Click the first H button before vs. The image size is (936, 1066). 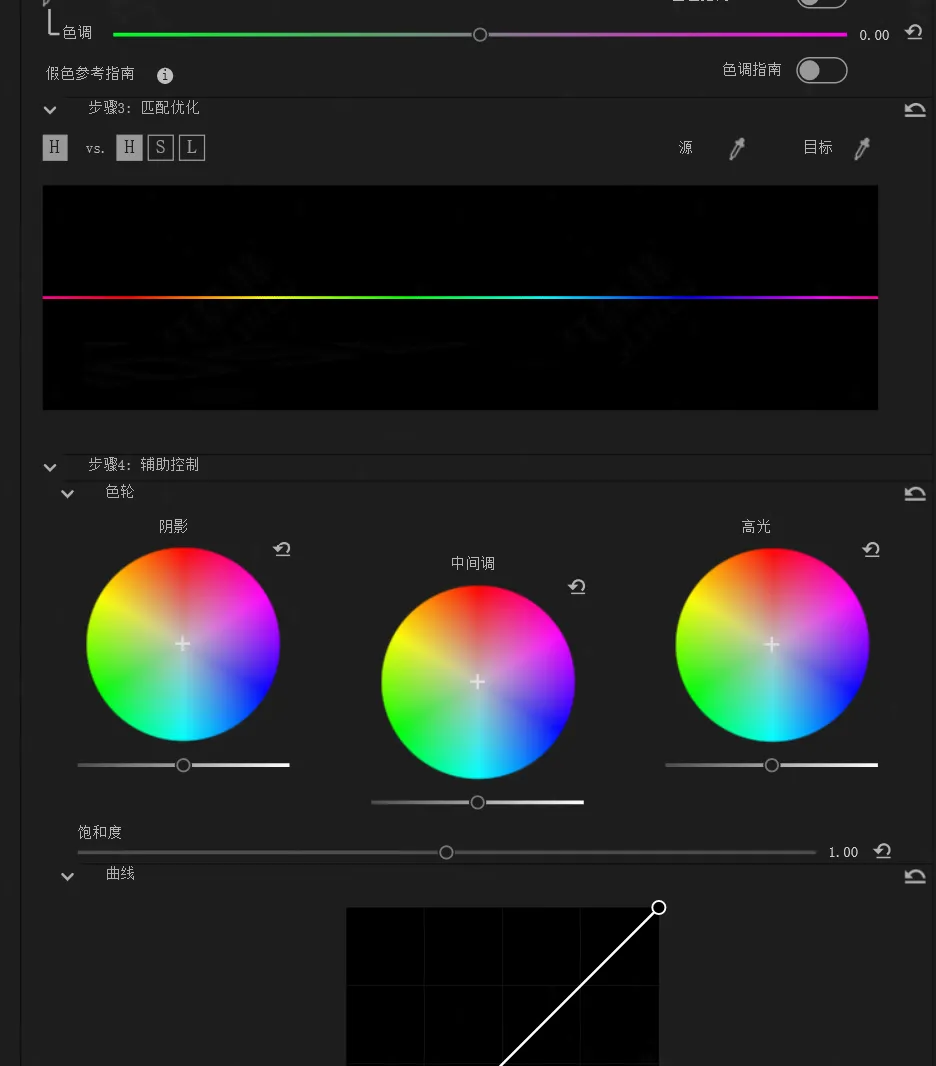[x=55, y=148]
